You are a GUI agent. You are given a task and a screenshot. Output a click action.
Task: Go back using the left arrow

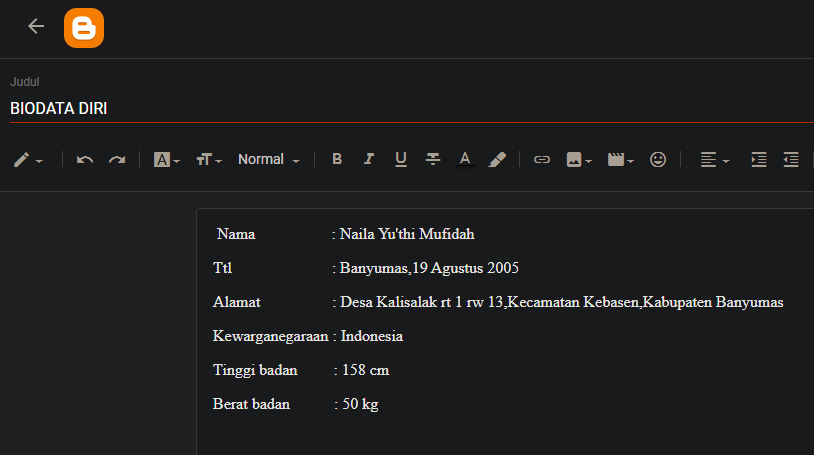36,26
